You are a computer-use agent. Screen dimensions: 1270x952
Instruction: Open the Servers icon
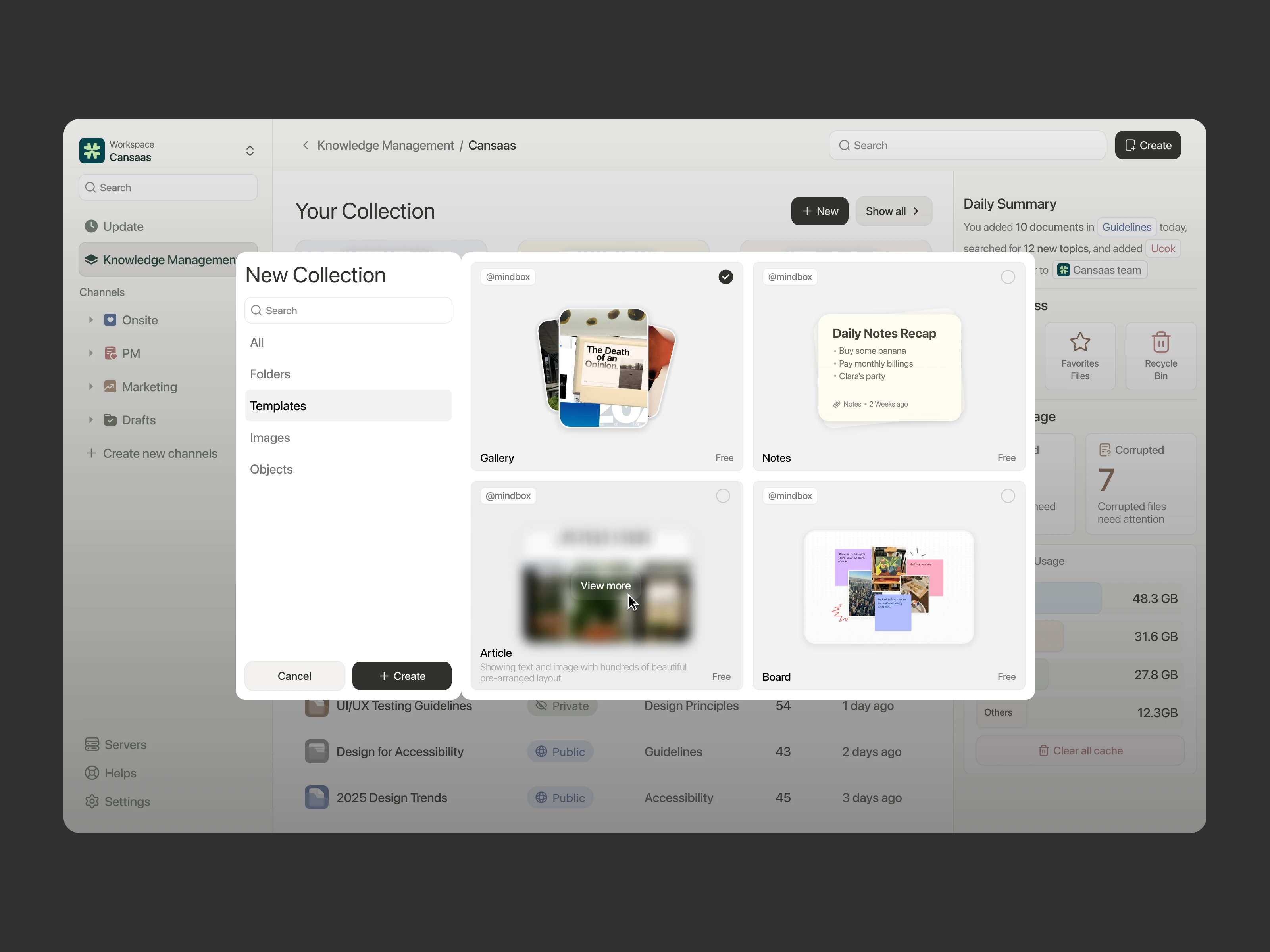pyautogui.click(x=92, y=744)
